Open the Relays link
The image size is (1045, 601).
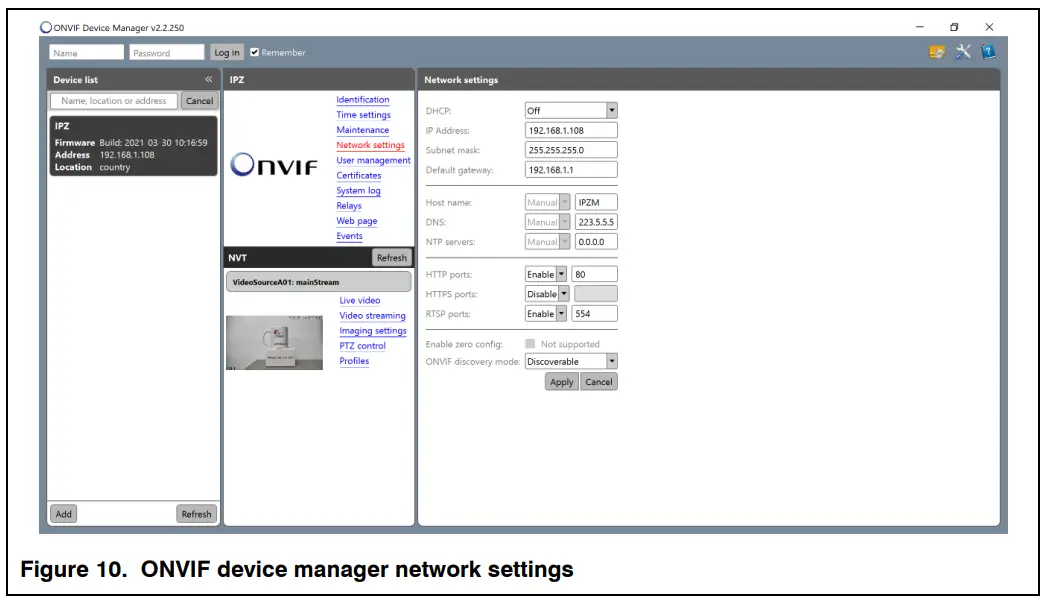tap(349, 205)
